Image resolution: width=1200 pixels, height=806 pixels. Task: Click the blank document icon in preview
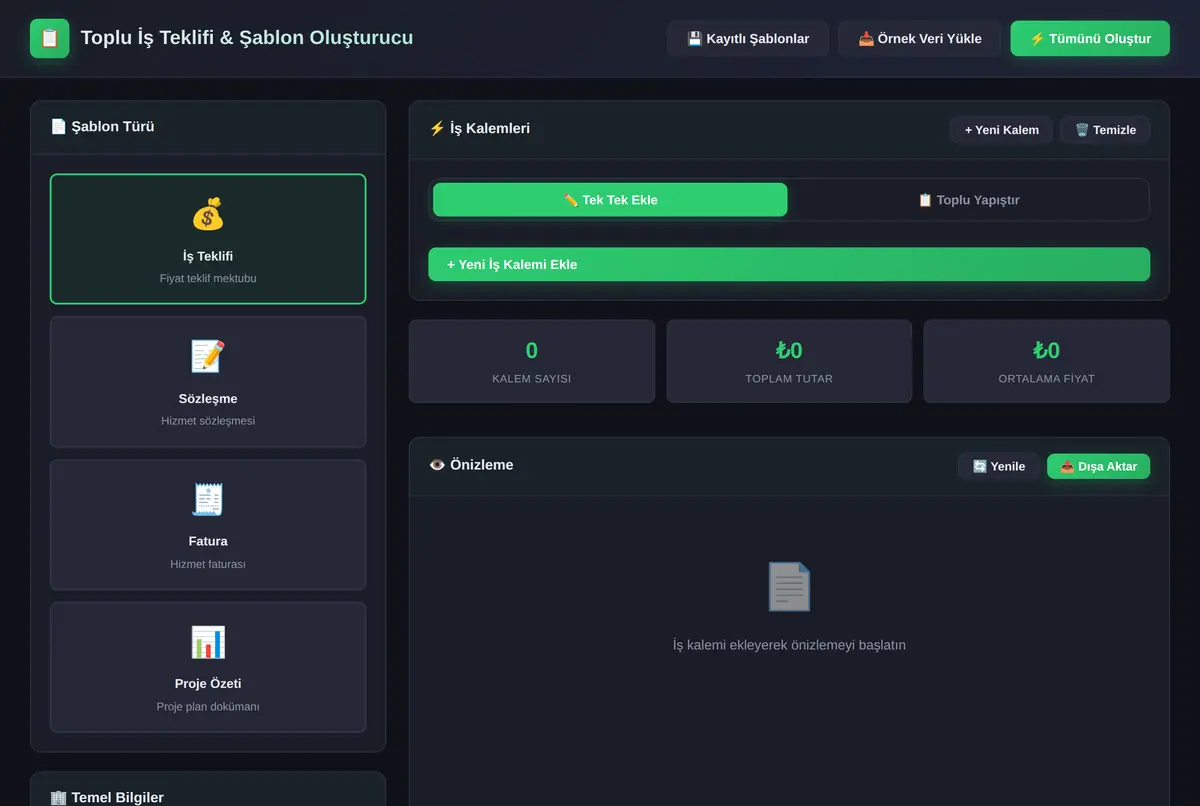(x=789, y=587)
